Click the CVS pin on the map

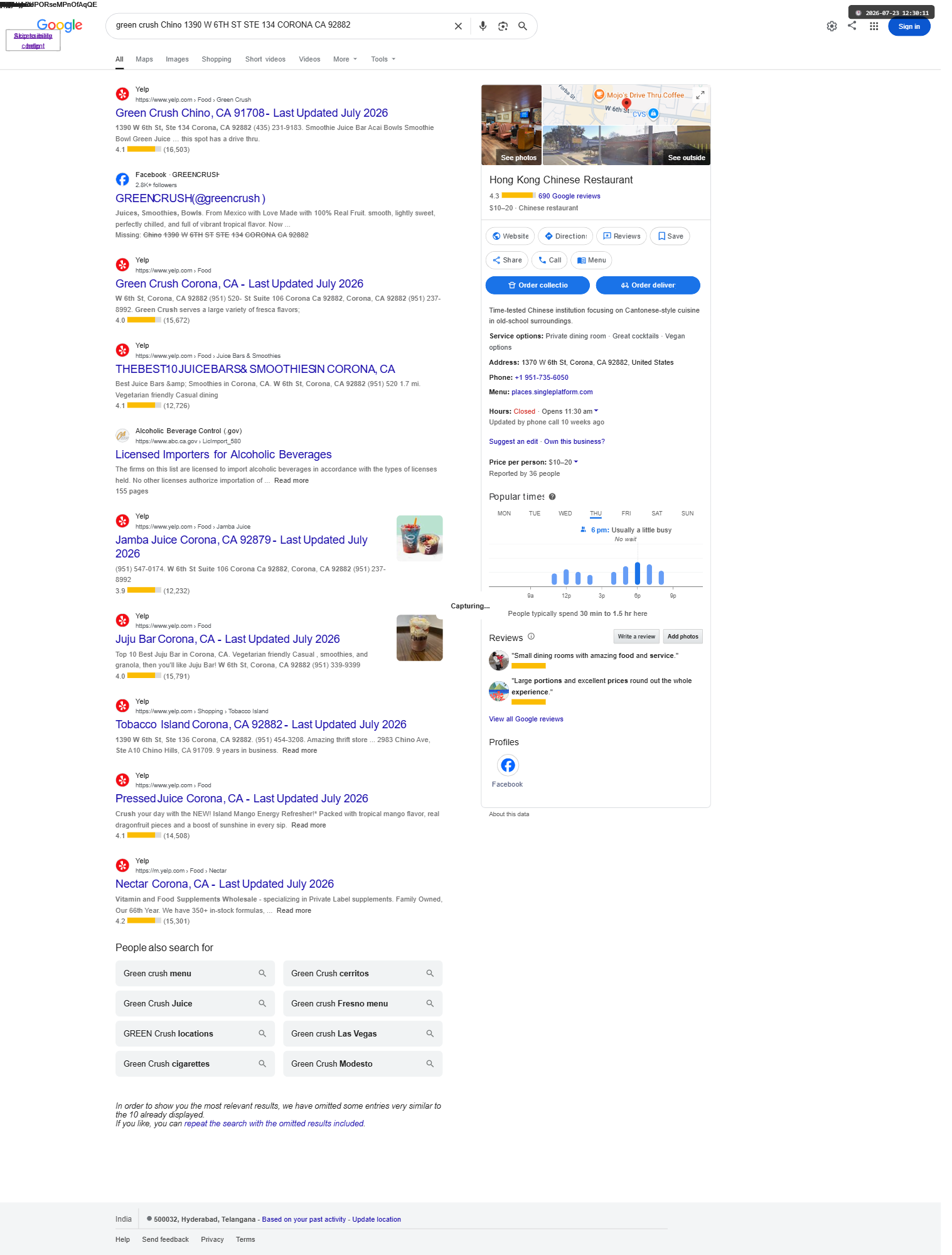coord(653,114)
